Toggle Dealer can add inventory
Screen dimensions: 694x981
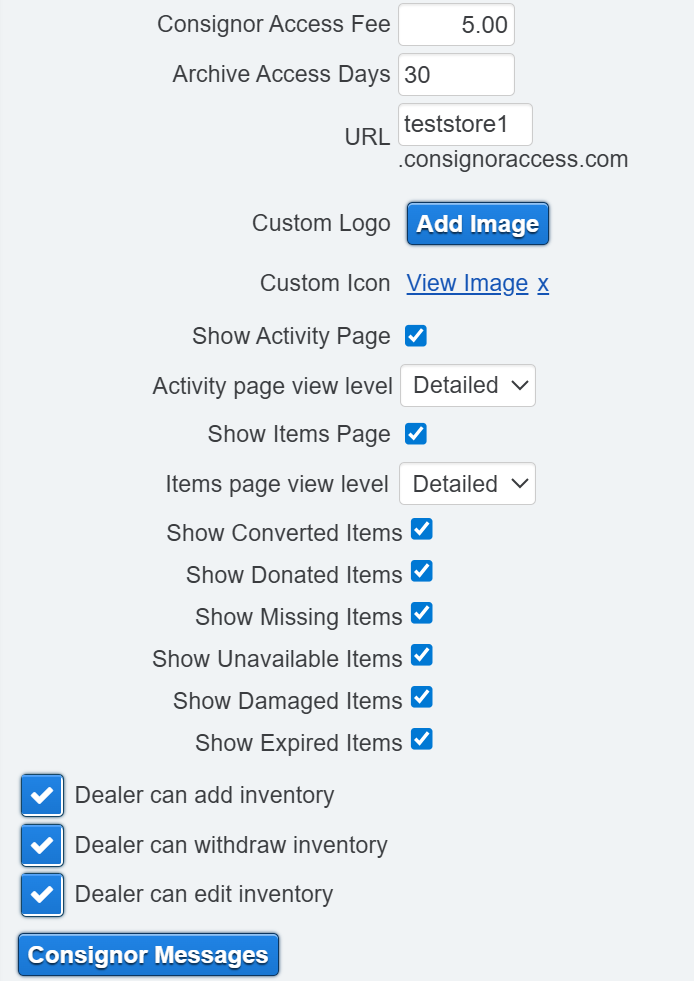(x=42, y=796)
